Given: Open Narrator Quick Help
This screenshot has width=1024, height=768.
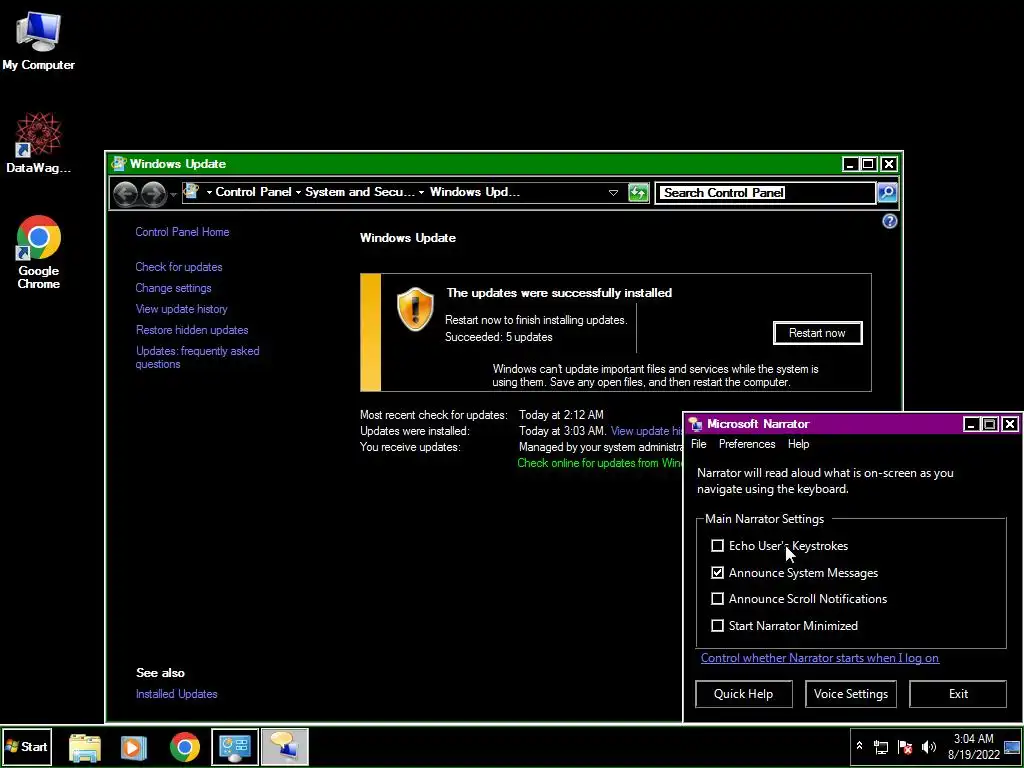Looking at the screenshot, I should coord(743,694).
